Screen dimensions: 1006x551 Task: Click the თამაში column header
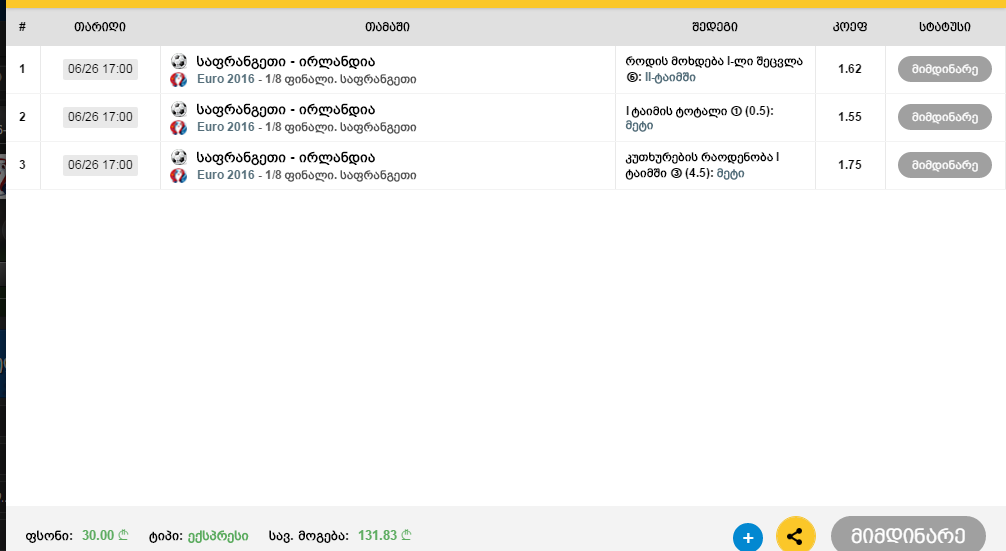pos(388,27)
